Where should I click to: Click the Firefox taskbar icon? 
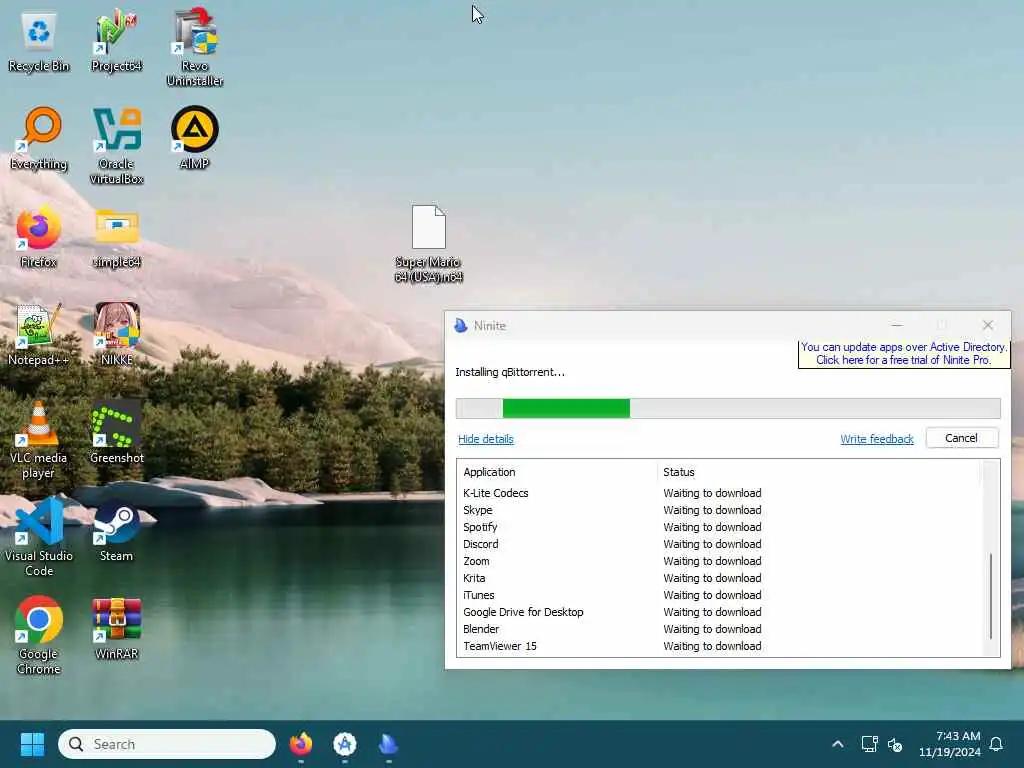pos(301,744)
